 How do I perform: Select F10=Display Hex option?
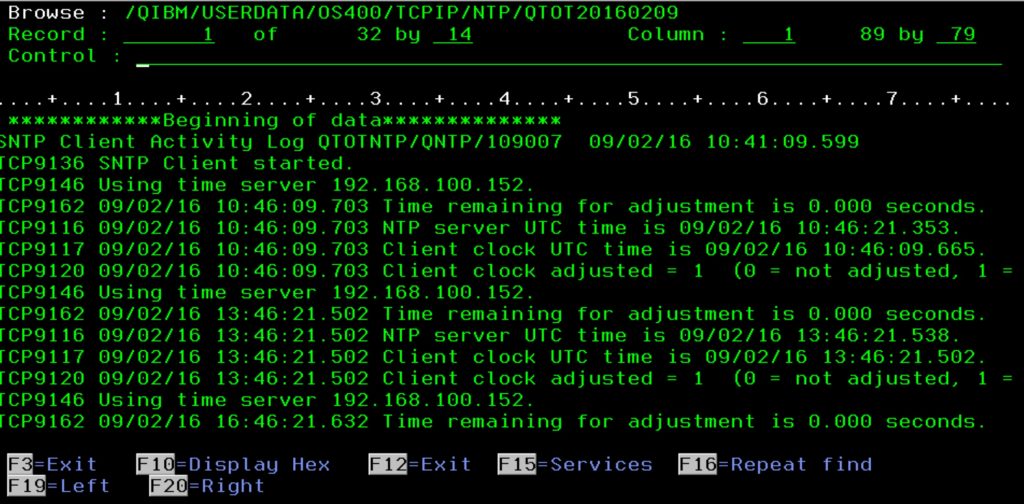[246, 464]
